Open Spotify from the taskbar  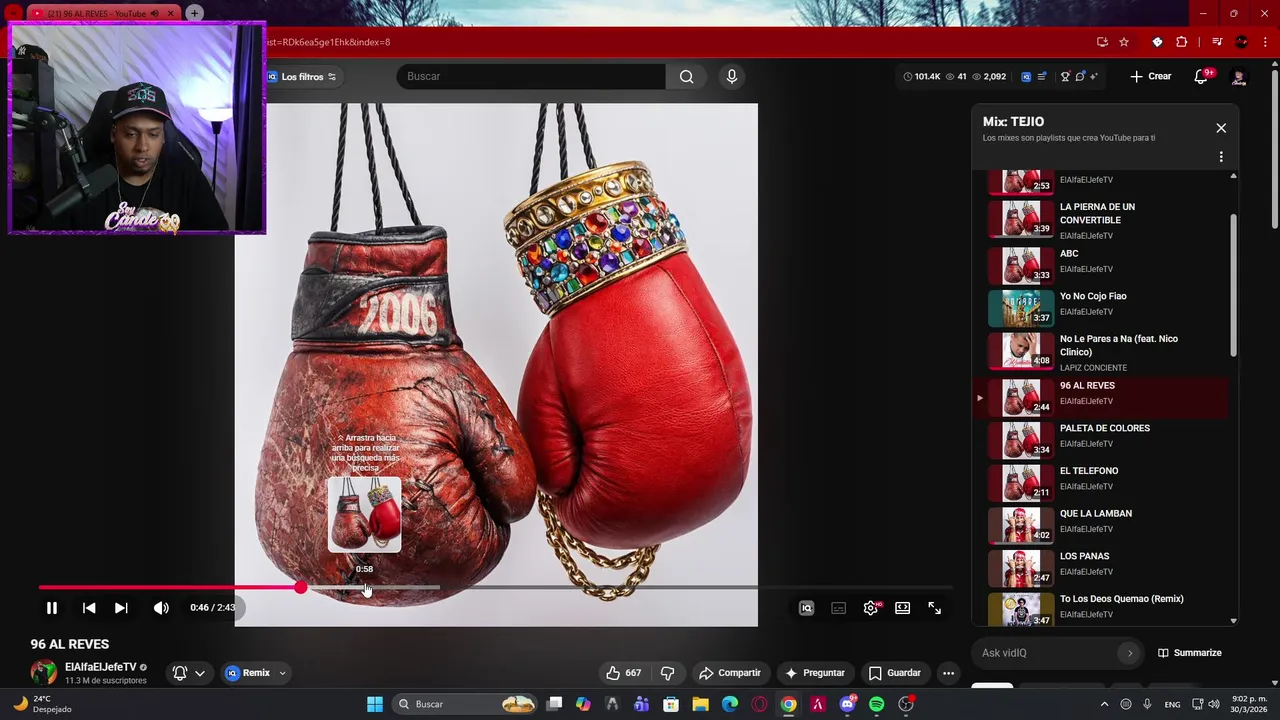[877, 704]
